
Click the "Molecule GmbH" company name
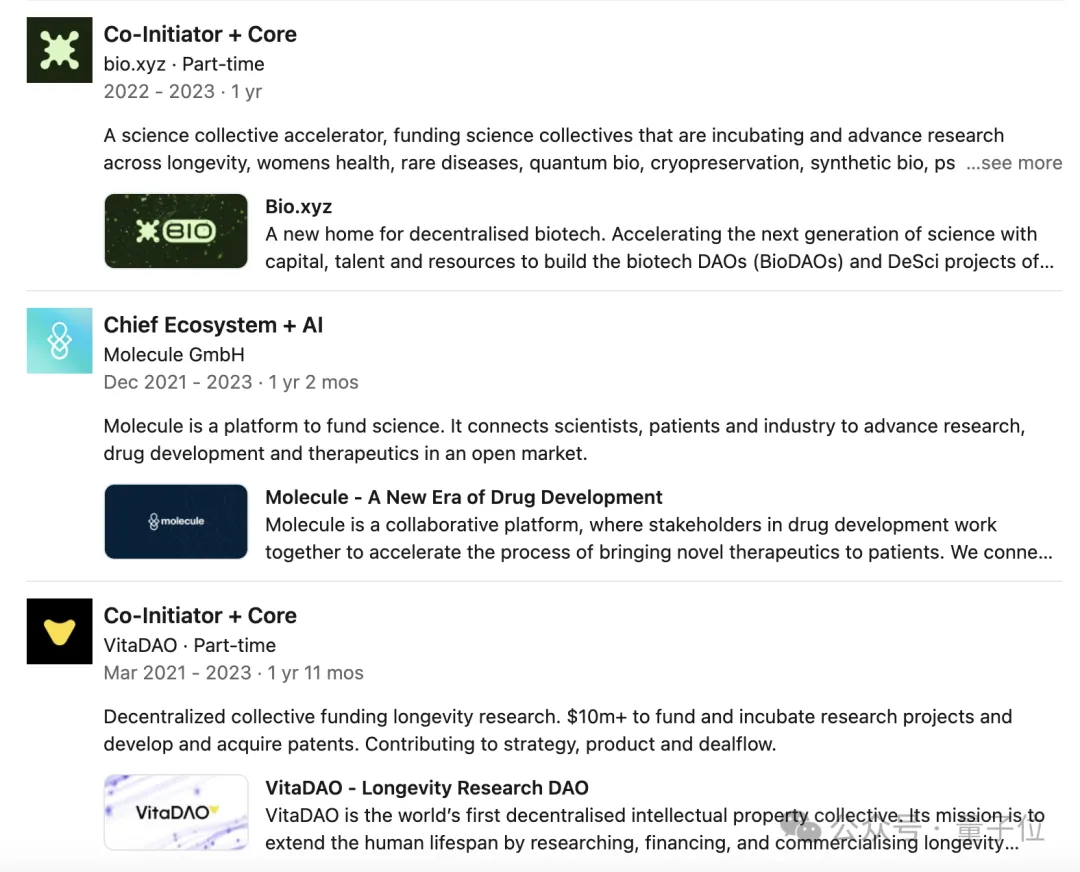(x=174, y=354)
